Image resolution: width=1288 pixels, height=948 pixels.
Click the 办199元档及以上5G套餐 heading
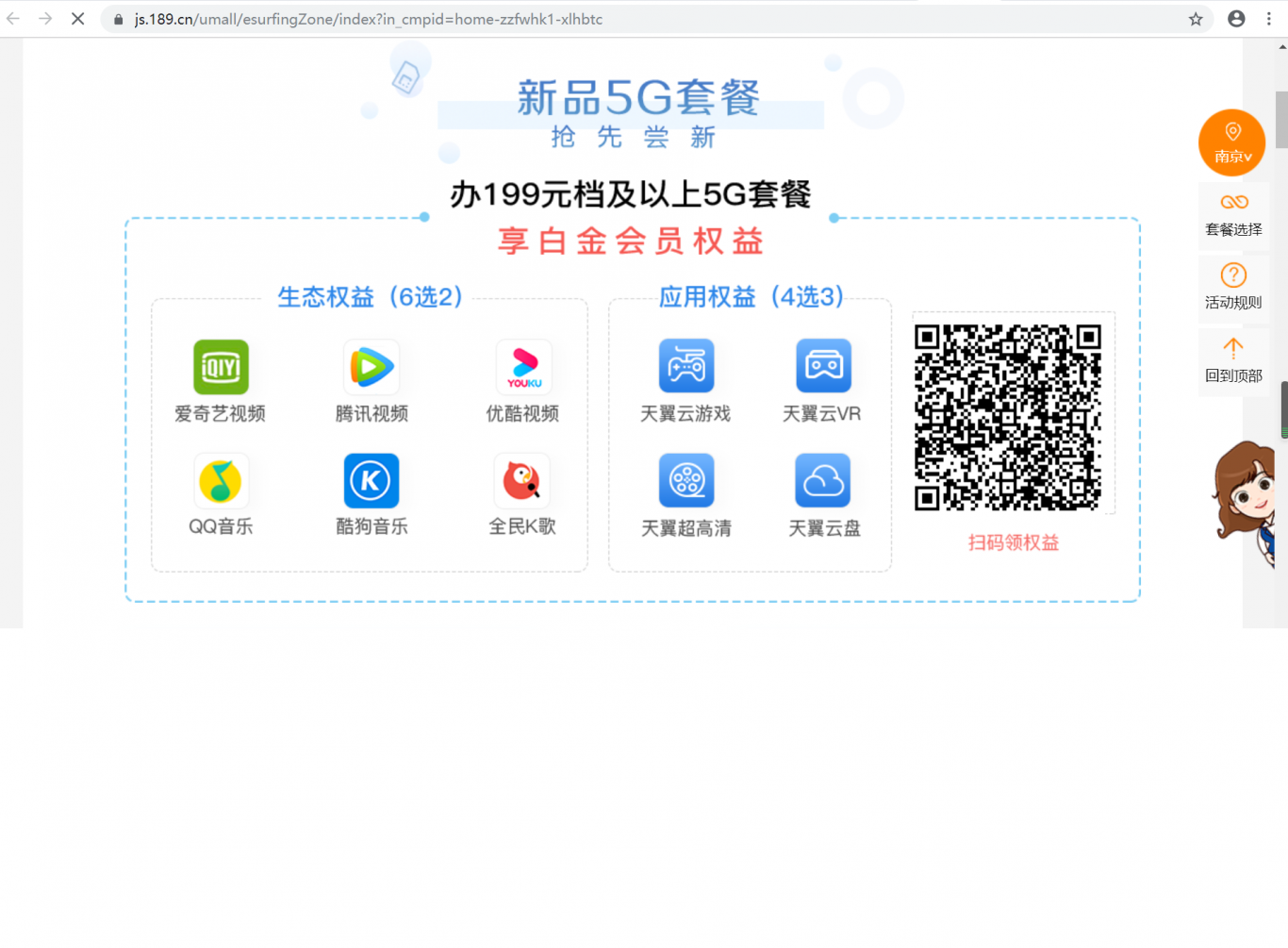tap(631, 194)
